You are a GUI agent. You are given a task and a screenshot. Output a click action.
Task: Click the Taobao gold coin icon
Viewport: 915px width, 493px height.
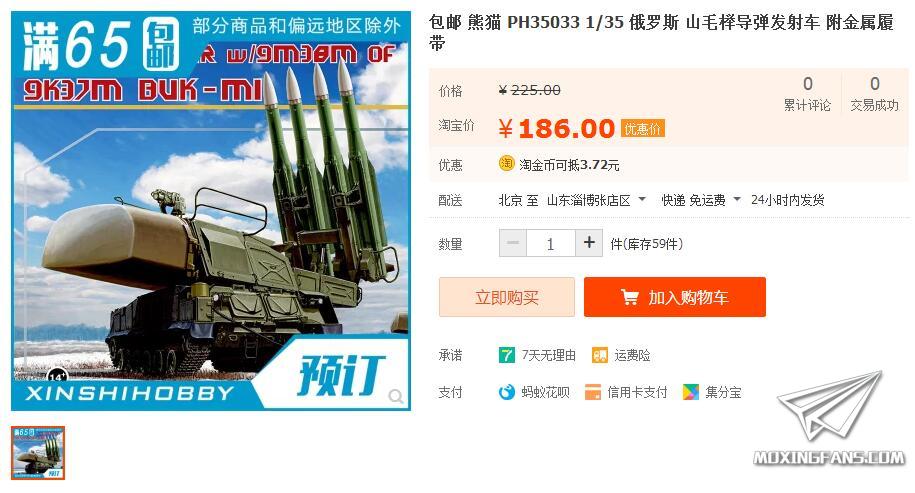[507, 164]
